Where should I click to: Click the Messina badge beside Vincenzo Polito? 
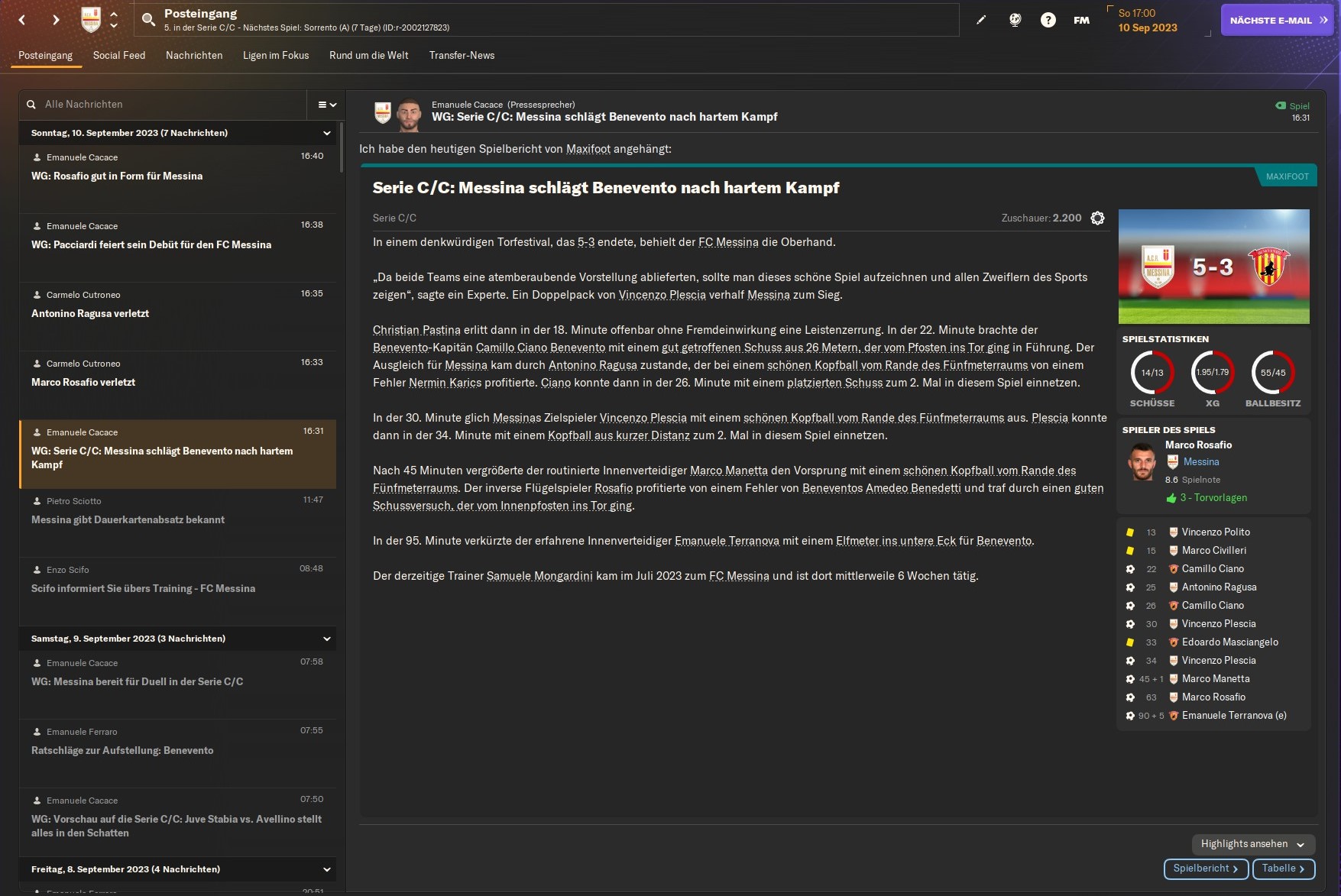click(x=1174, y=532)
